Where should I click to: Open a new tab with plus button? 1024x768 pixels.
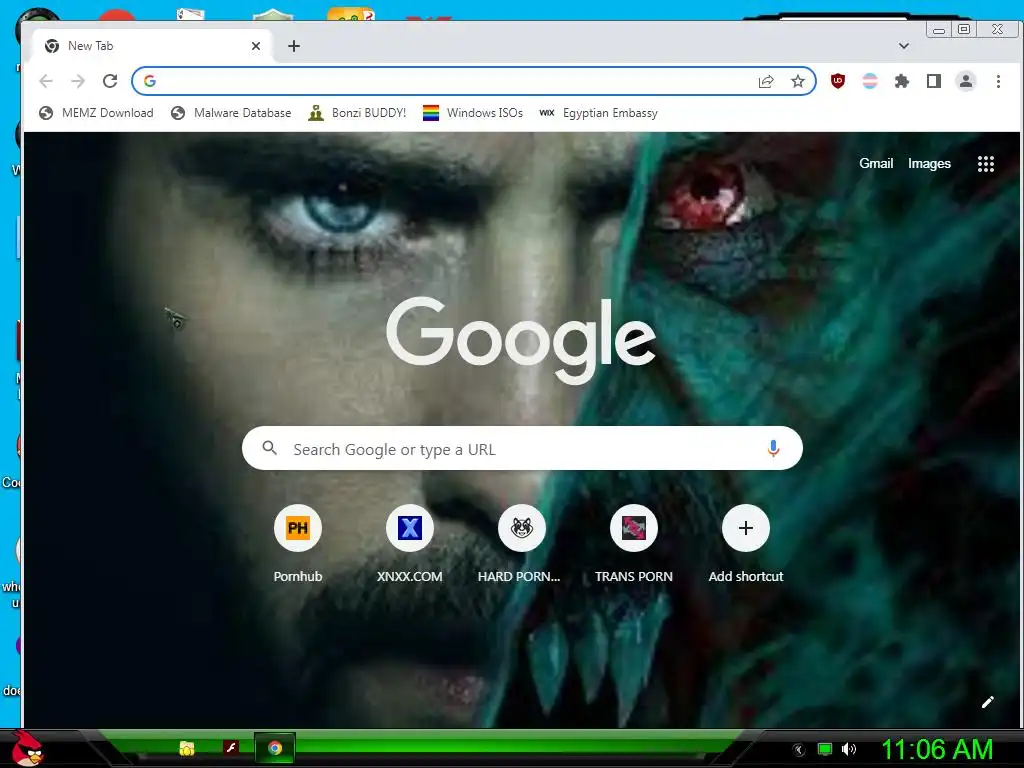(294, 46)
